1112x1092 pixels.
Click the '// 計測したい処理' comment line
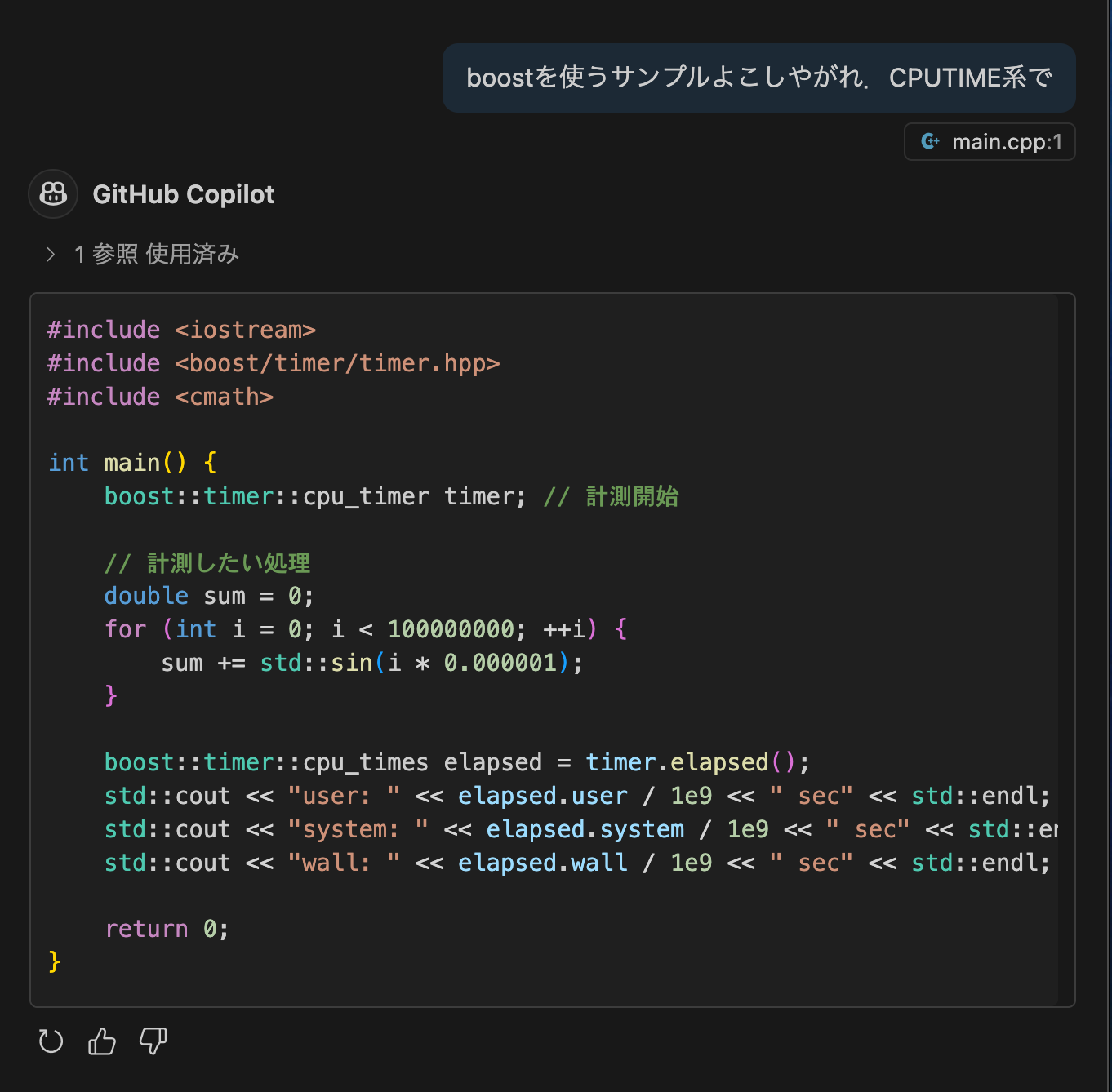point(207,563)
